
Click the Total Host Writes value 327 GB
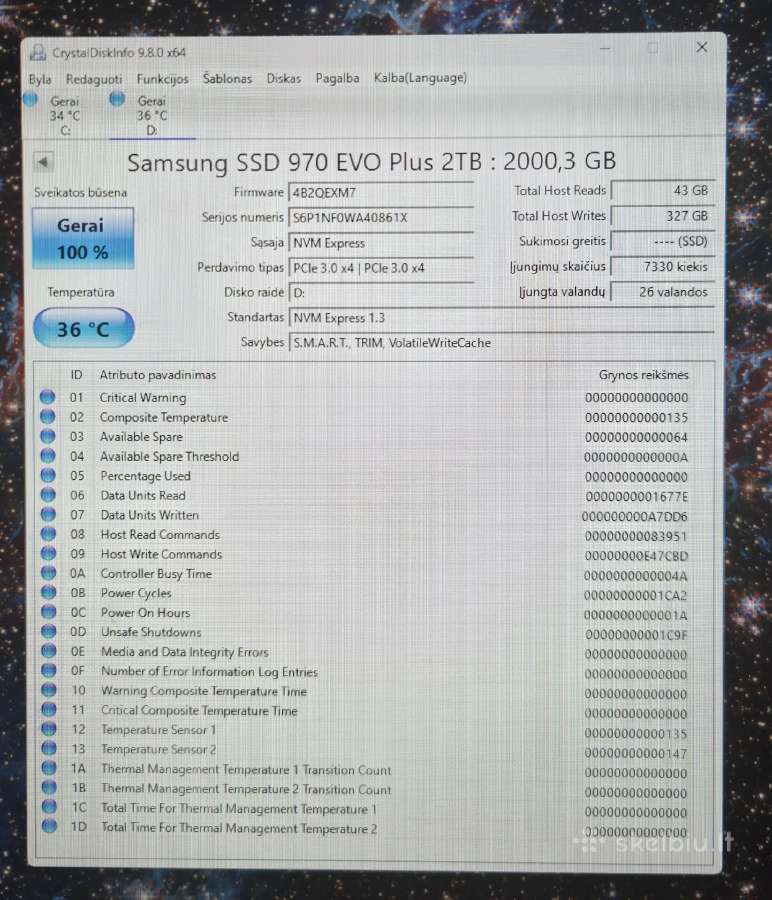coord(662,216)
